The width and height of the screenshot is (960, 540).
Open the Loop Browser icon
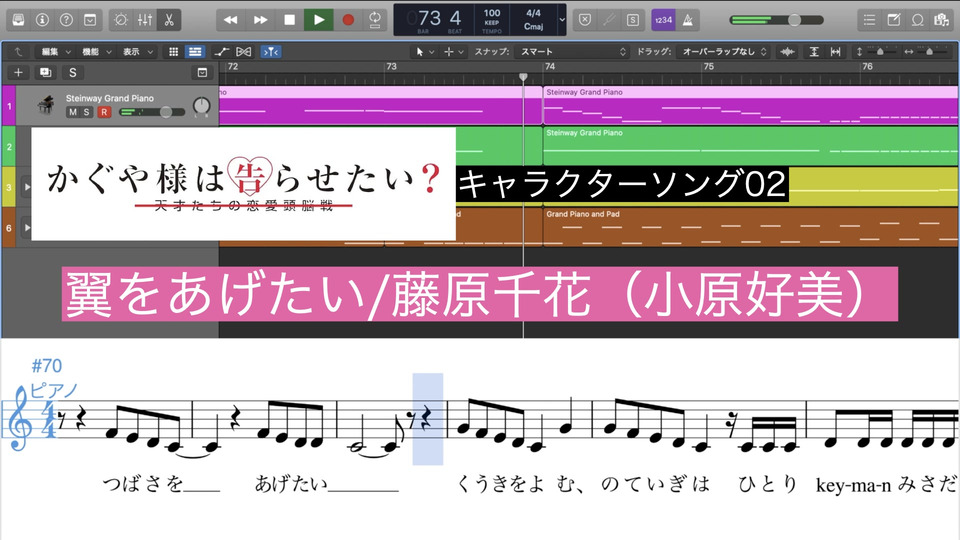[x=917, y=20]
